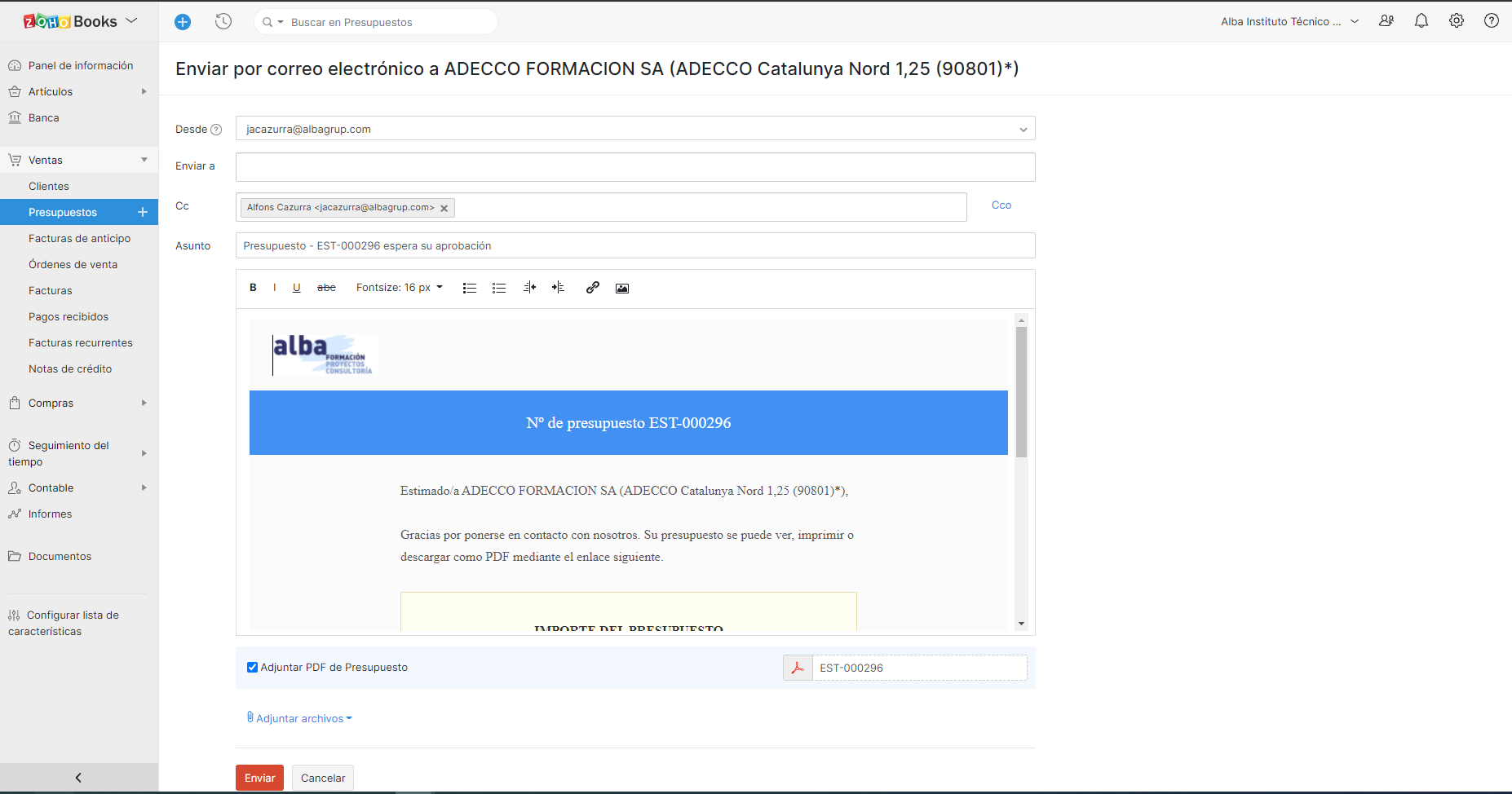This screenshot has height=794, width=1512.
Task: Insert image in email body
Action: click(x=622, y=289)
